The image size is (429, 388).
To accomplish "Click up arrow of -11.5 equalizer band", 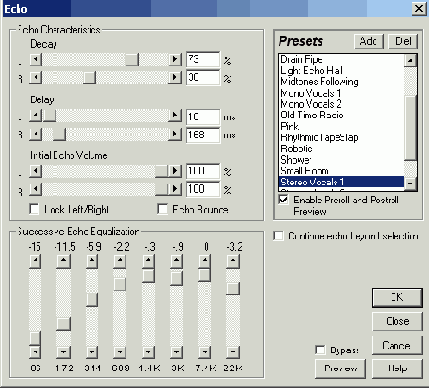I will [63, 261].
